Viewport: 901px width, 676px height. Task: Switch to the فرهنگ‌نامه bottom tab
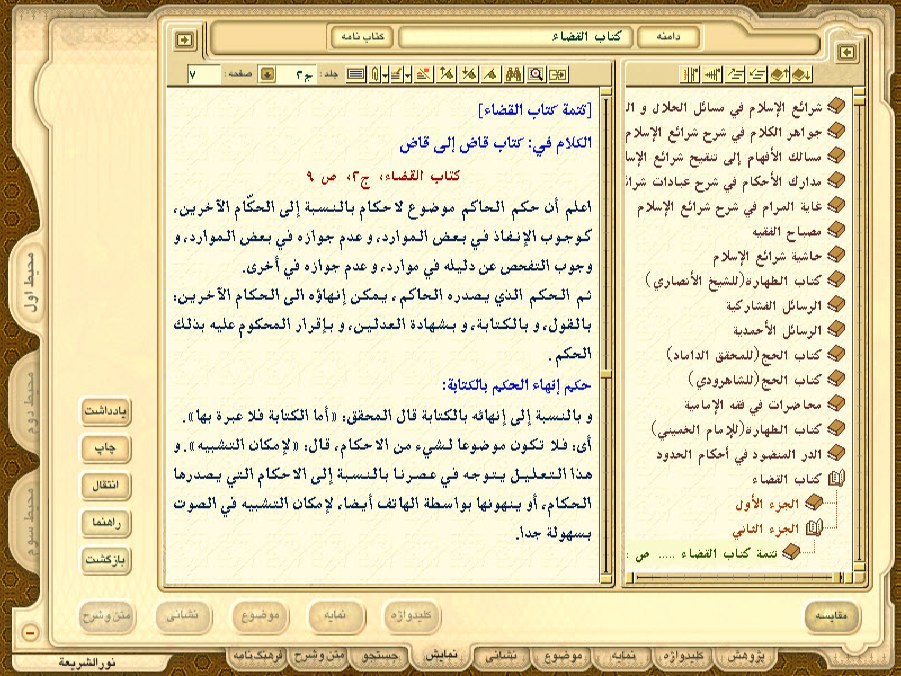coord(256,655)
